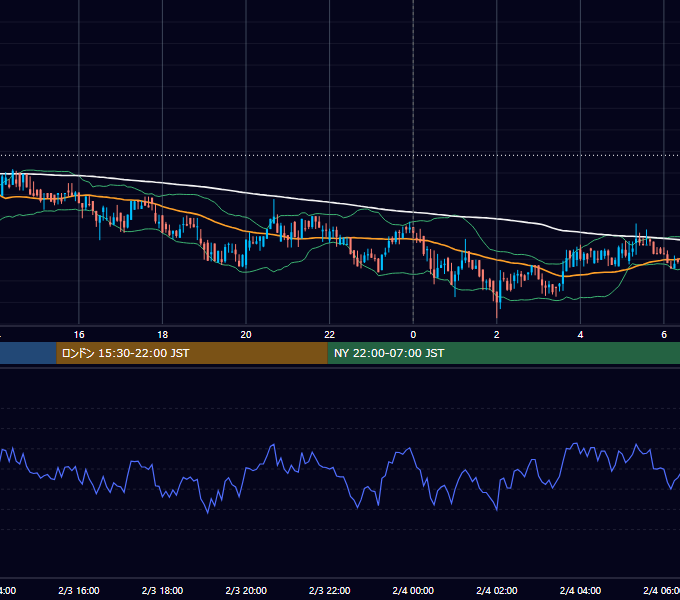680x600 pixels.
Task: Click the 2/3 16:00 date label
Action: [x=79, y=591]
